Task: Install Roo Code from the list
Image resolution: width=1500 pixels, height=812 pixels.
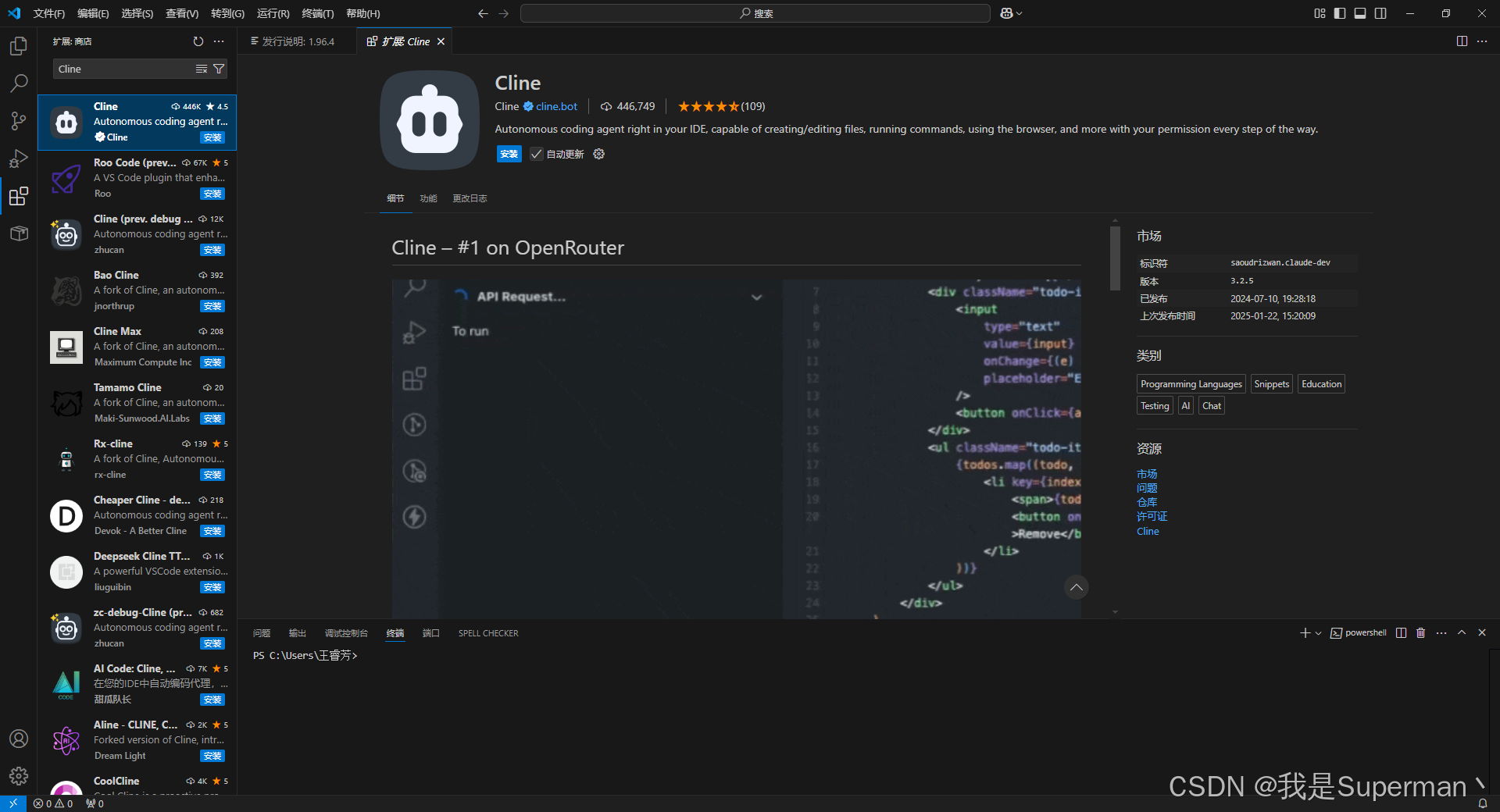Action: click(212, 194)
